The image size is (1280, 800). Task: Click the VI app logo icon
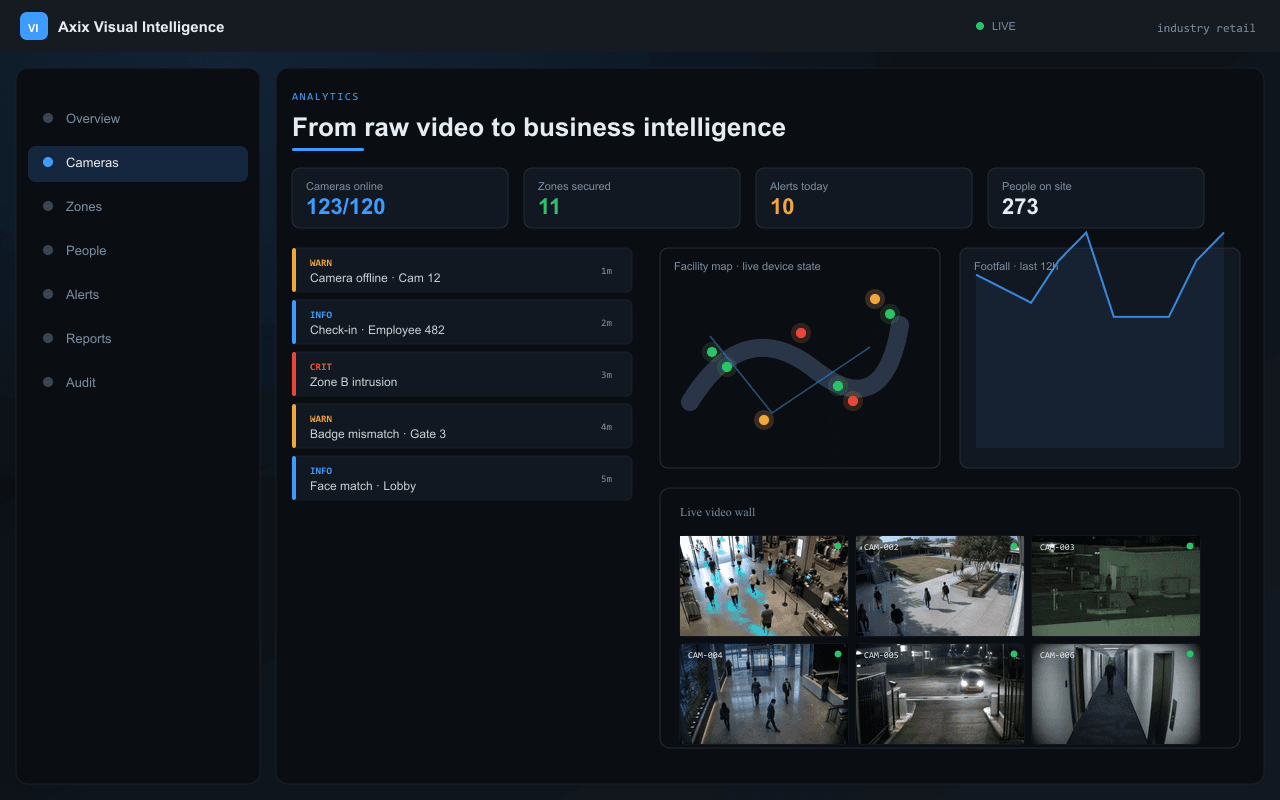pos(34,27)
